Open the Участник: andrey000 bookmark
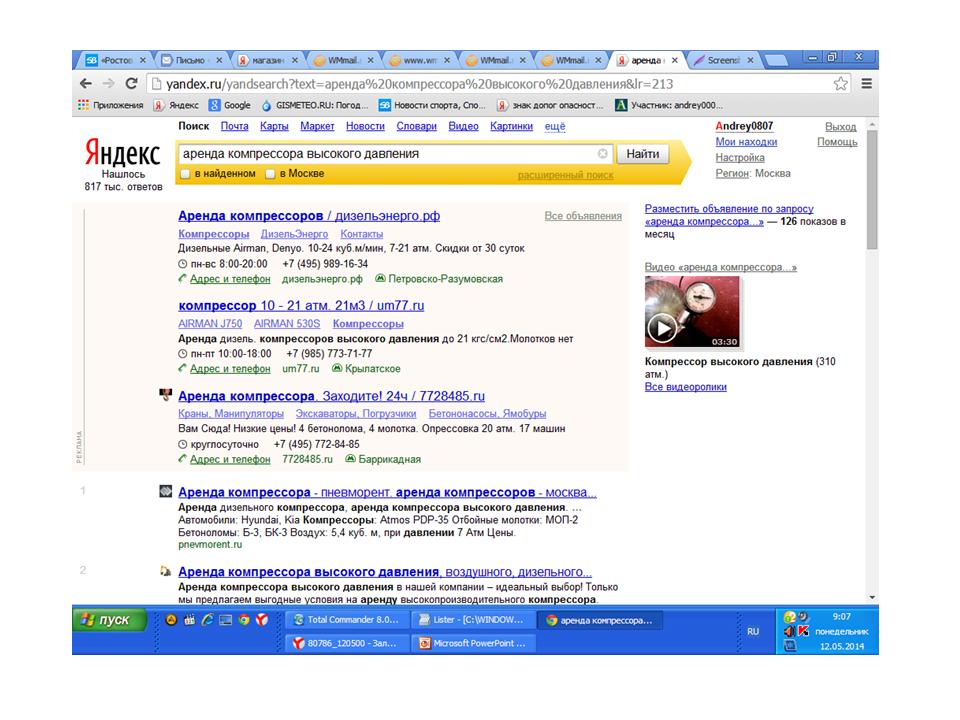Screen dimensions: 960x720 [669, 105]
